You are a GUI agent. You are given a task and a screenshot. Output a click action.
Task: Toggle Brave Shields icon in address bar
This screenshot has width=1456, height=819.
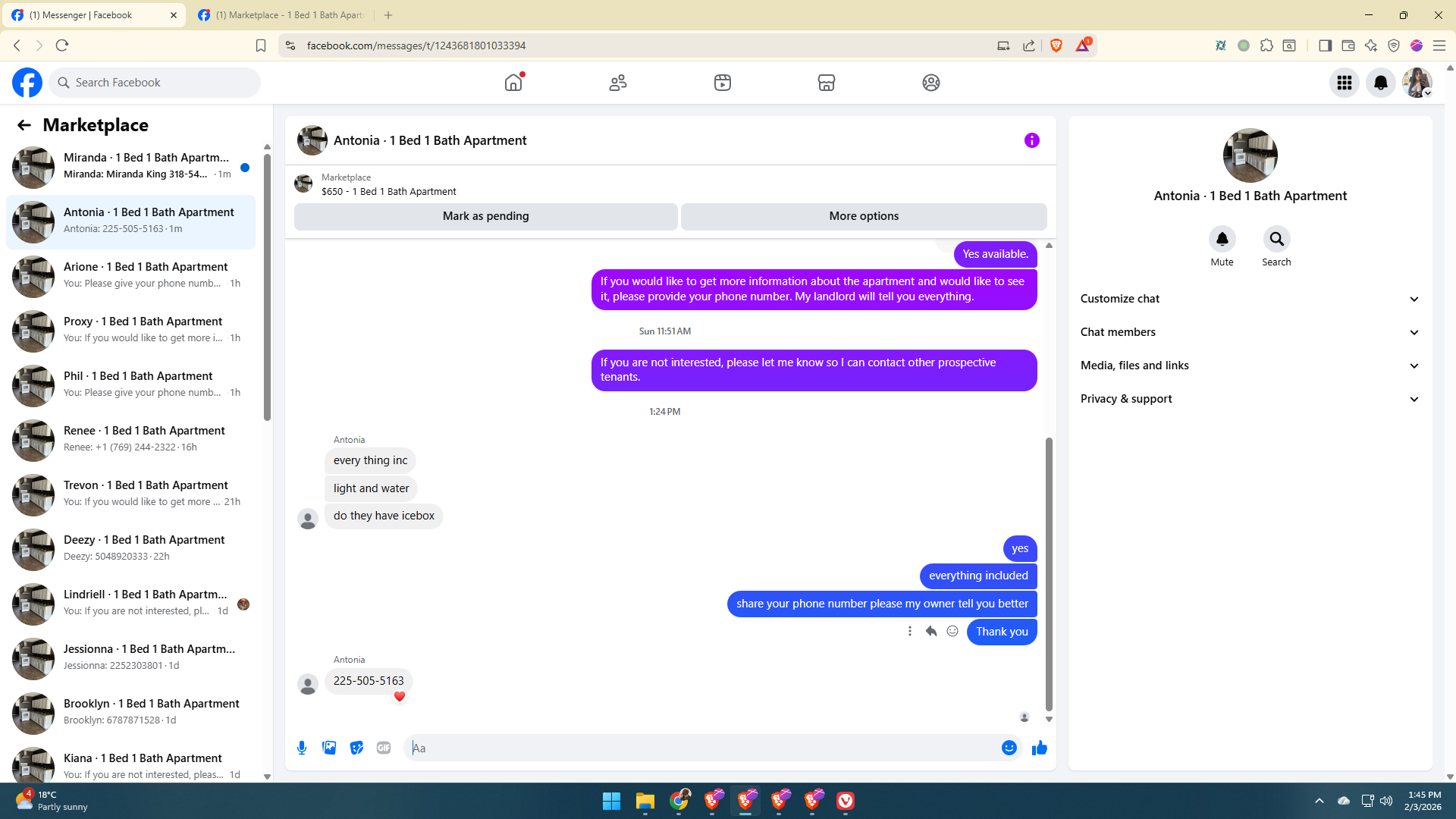coord(1056,45)
